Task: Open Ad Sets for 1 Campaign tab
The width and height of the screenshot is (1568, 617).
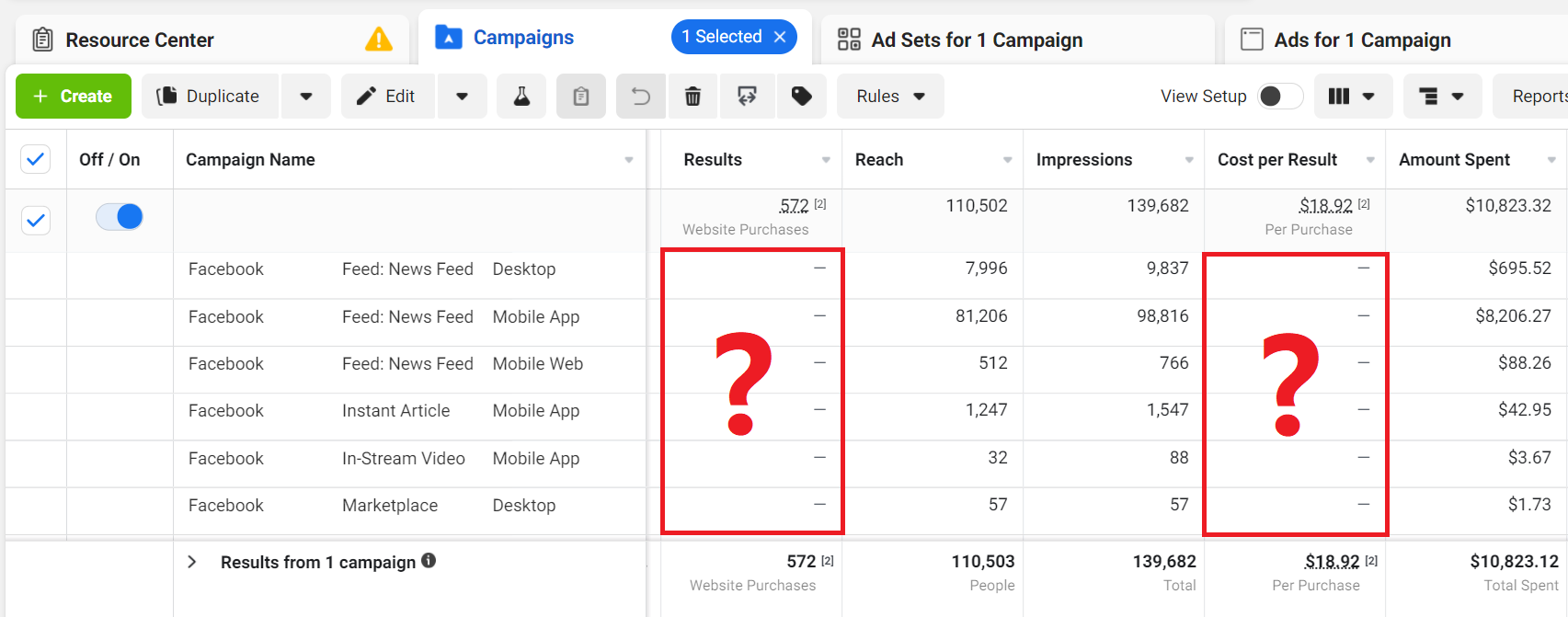Action: pos(1017,40)
